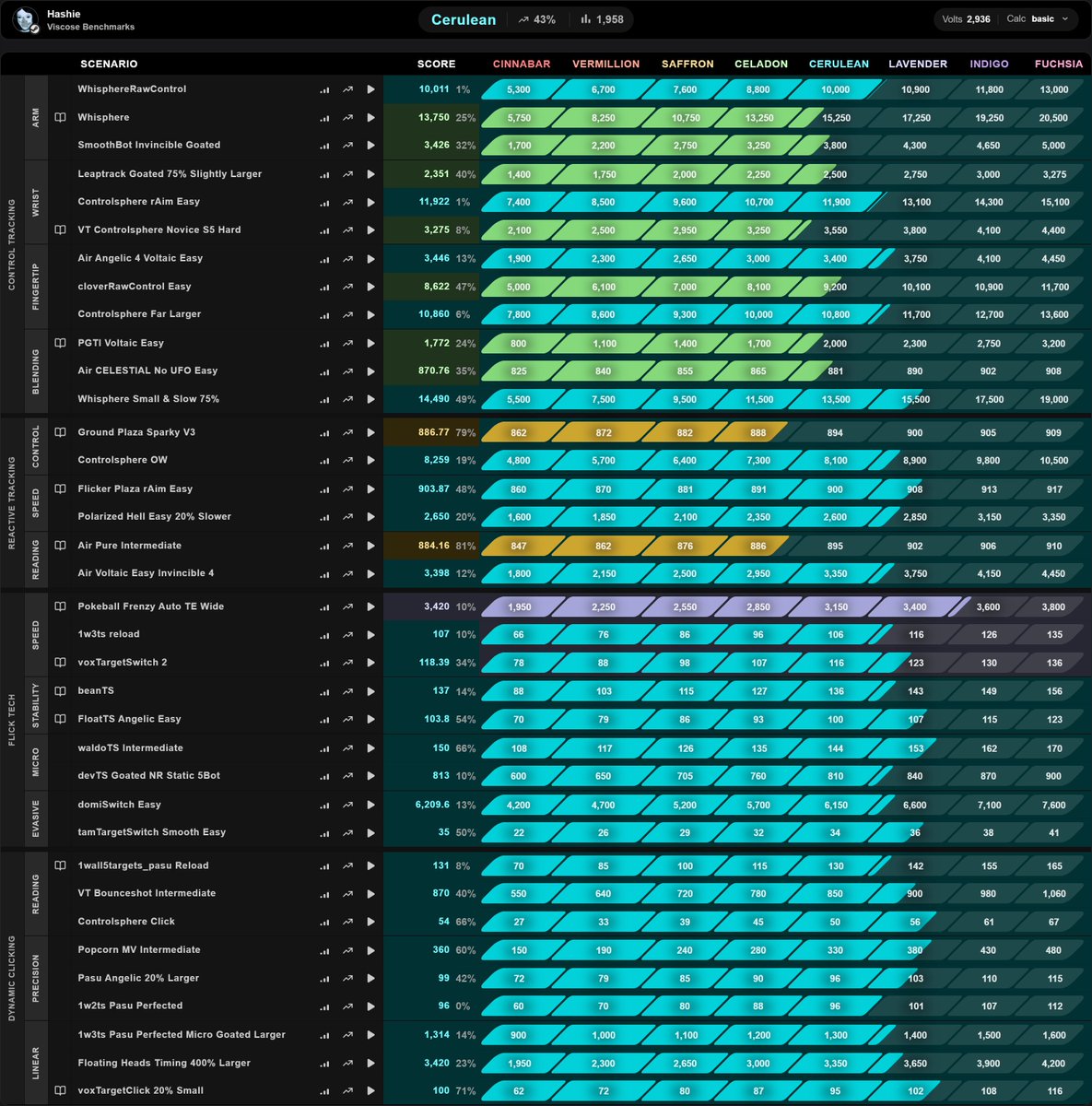Viewport: 1092px width, 1106px height.
Task: Open guide book icon for VT Controlsphere Novice
Action: click(60, 230)
